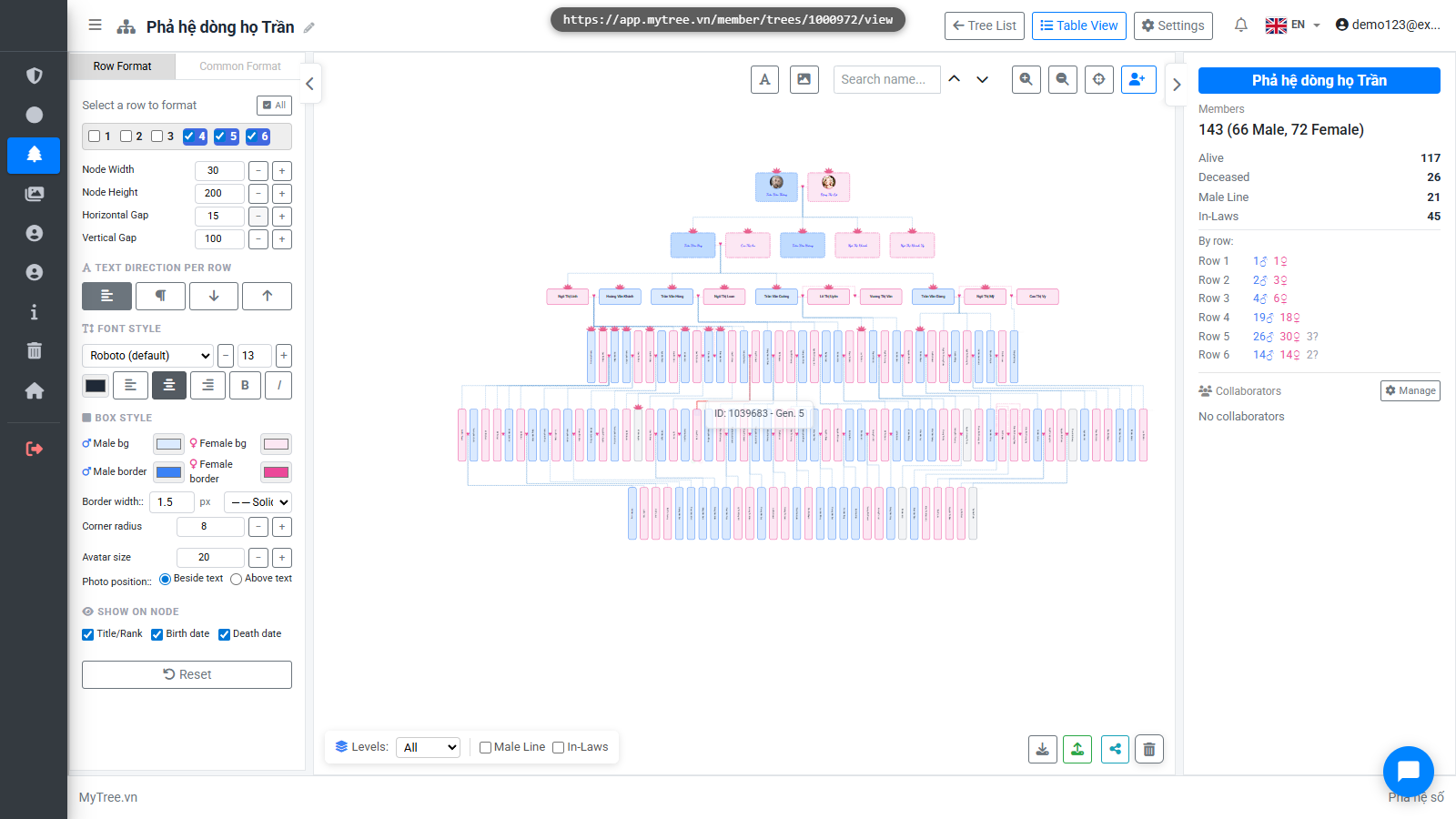Open the Levels dropdown

tap(428, 747)
